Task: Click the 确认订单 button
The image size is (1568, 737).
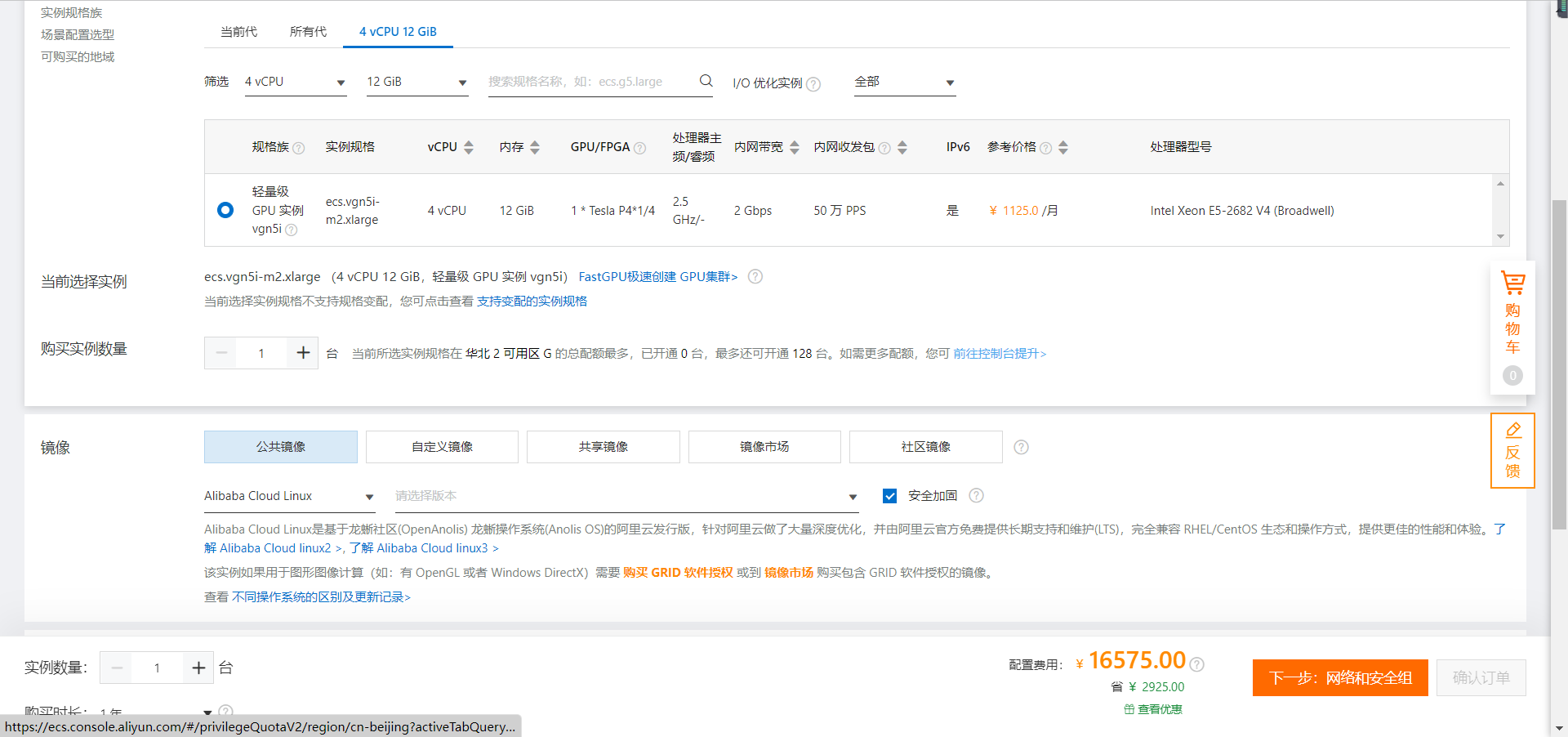Action: pos(1481,677)
